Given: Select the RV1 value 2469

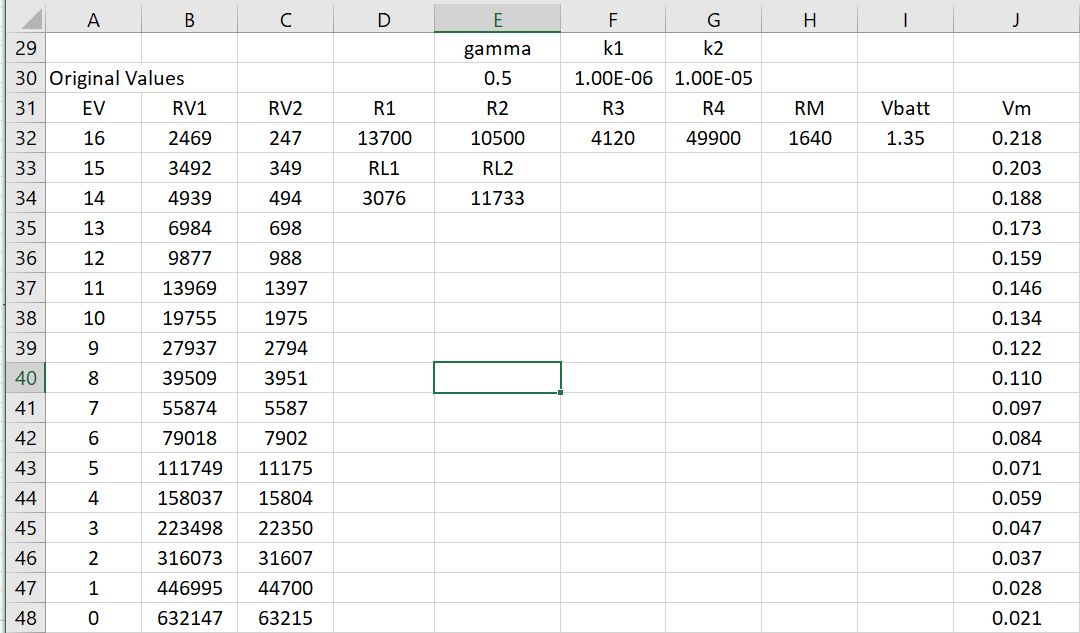Looking at the screenshot, I should tap(189, 138).
